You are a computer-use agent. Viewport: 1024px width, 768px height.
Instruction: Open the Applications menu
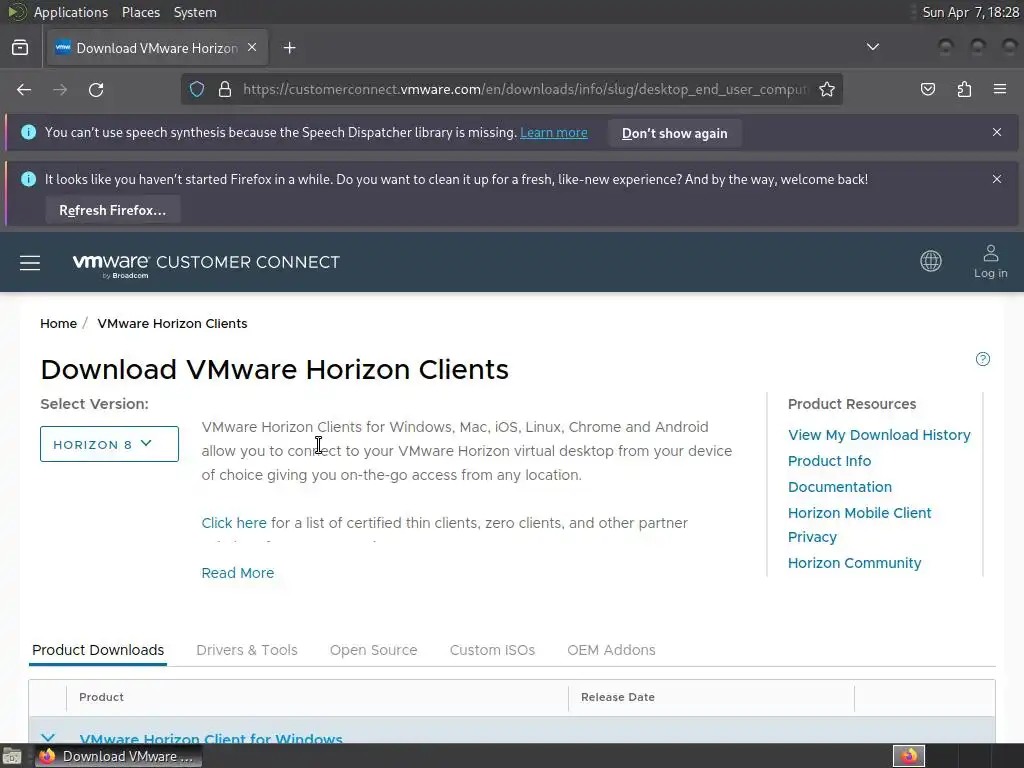click(x=71, y=12)
